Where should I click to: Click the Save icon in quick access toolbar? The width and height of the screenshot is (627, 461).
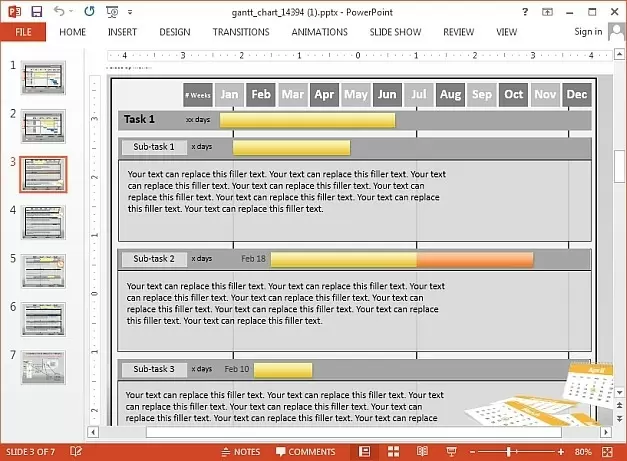click(36, 12)
